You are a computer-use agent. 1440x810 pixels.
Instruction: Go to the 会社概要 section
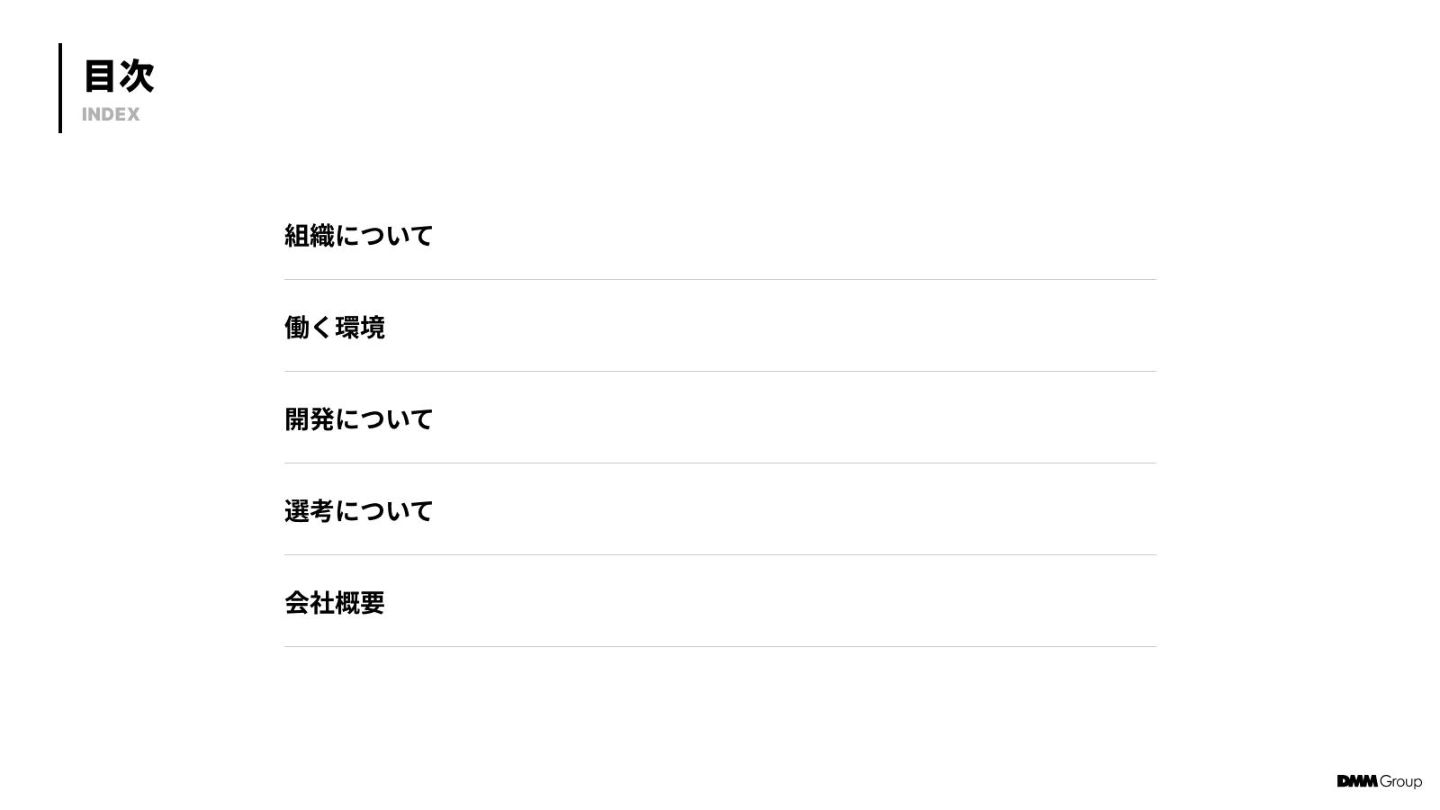tap(334, 603)
